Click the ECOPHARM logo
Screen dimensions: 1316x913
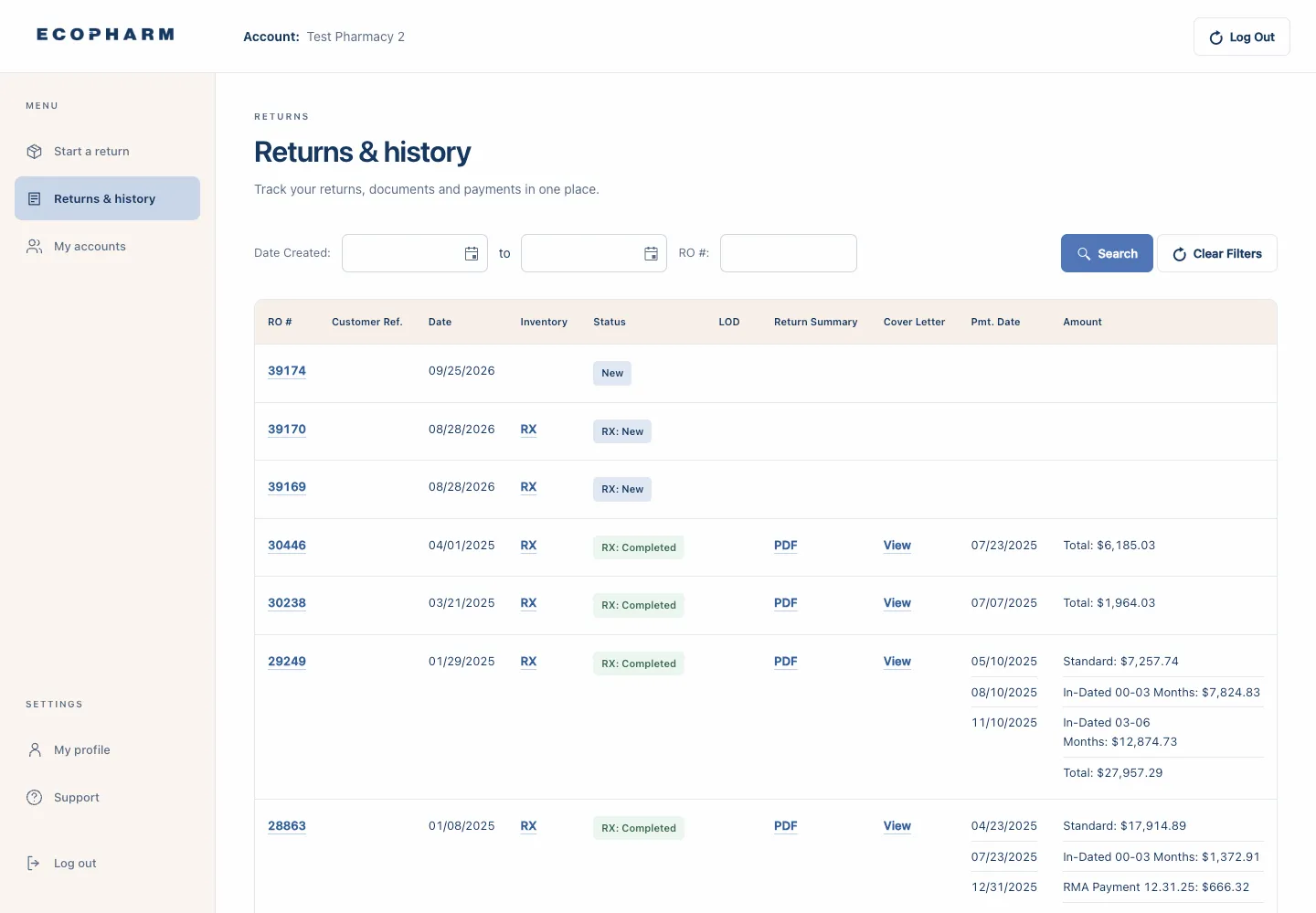[105, 35]
